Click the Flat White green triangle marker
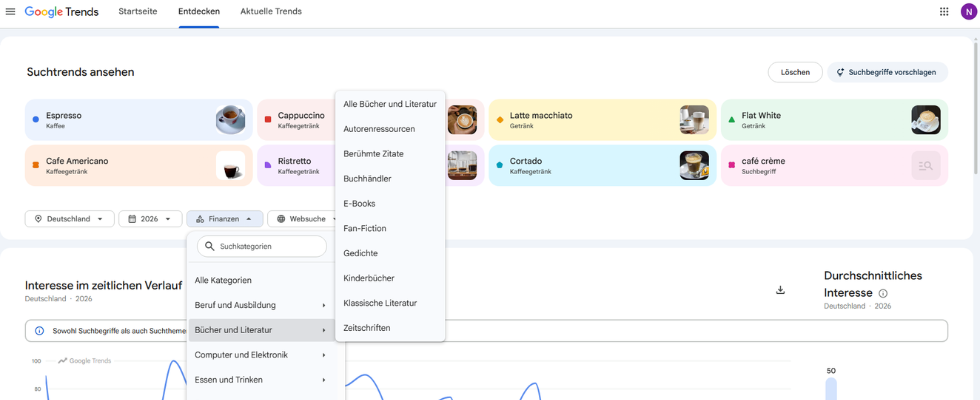Viewport: 980px width, 400px height. pos(731,119)
